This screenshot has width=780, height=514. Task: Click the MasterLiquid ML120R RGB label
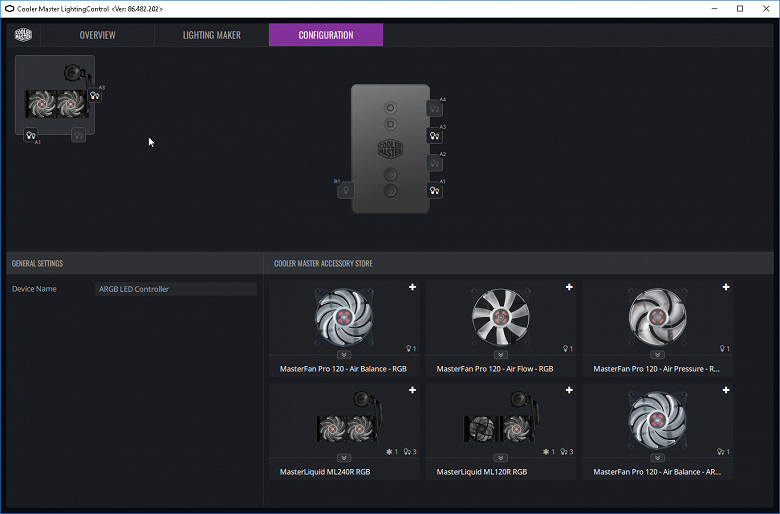482,472
